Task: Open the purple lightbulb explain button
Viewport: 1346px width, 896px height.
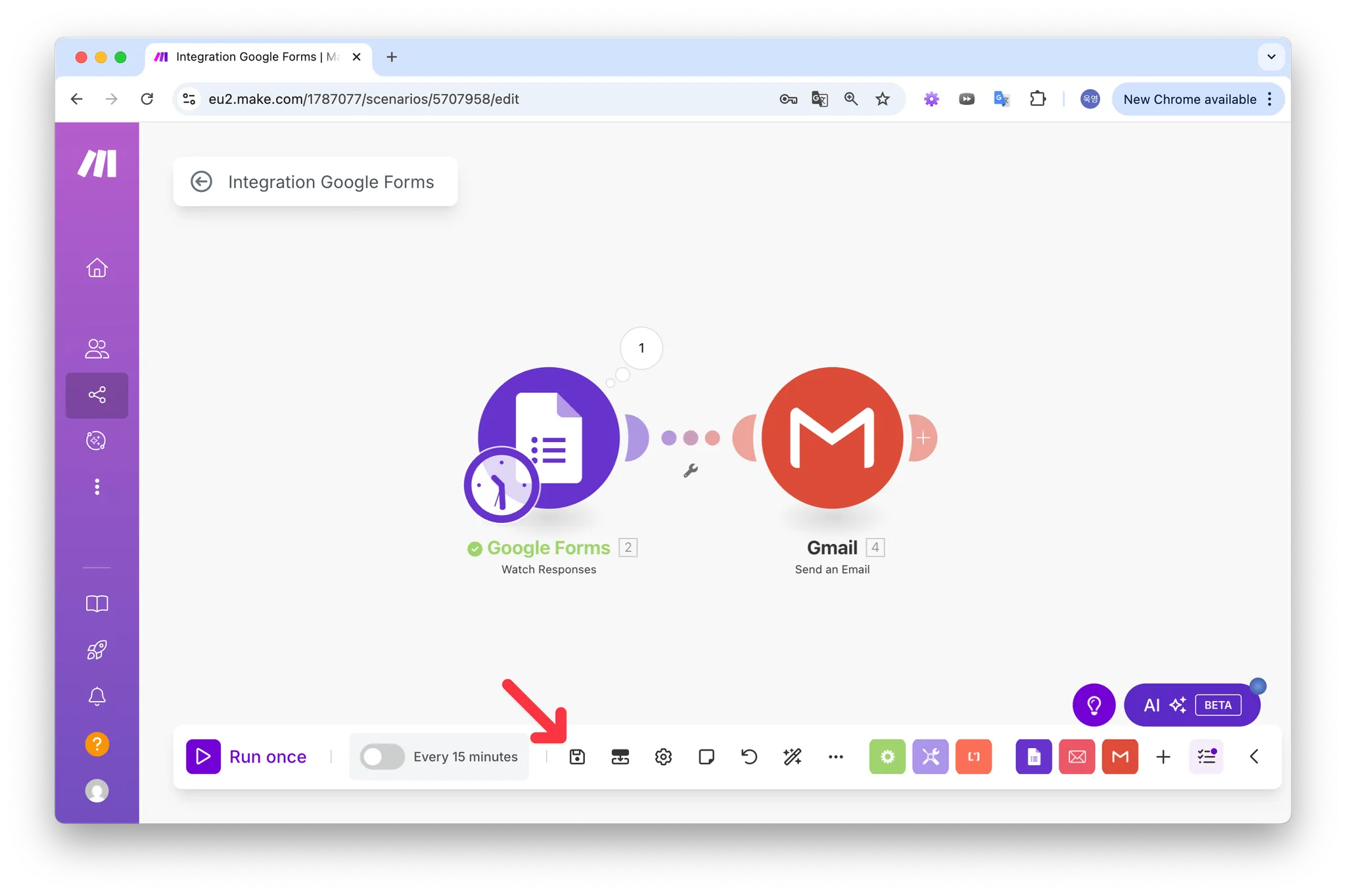Action: point(1094,705)
